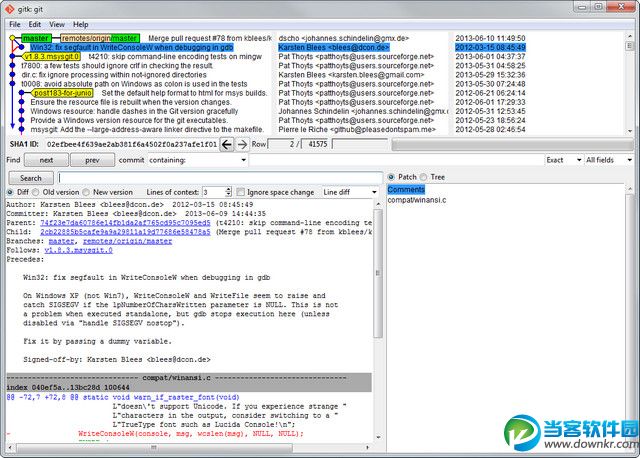Select commit 'Win32: fix segfault in WriteConsoleW'
This screenshot has width=640, height=458.
pos(131,47)
